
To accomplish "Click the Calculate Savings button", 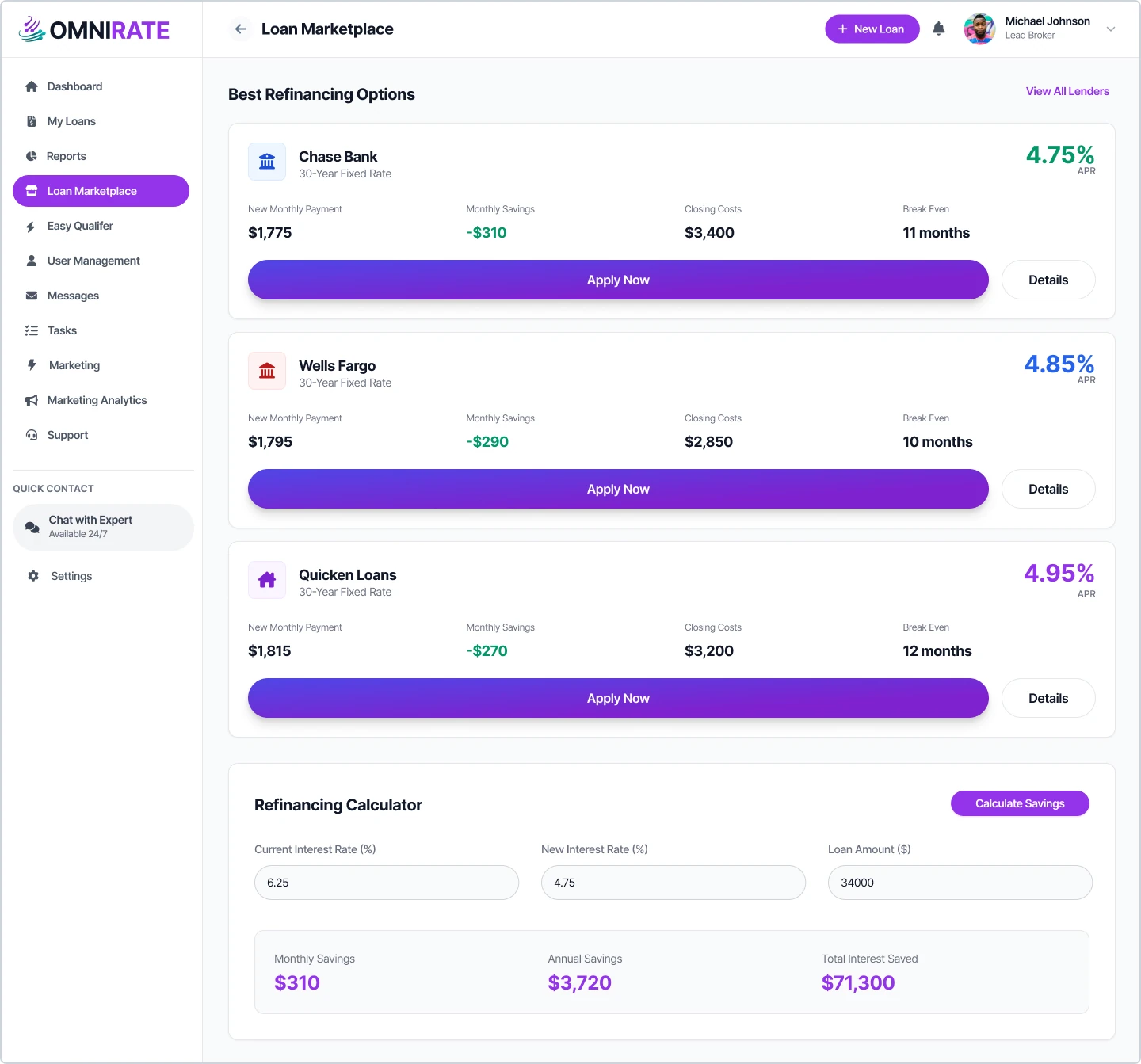I will pyautogui.click(x=1020, y=803).
